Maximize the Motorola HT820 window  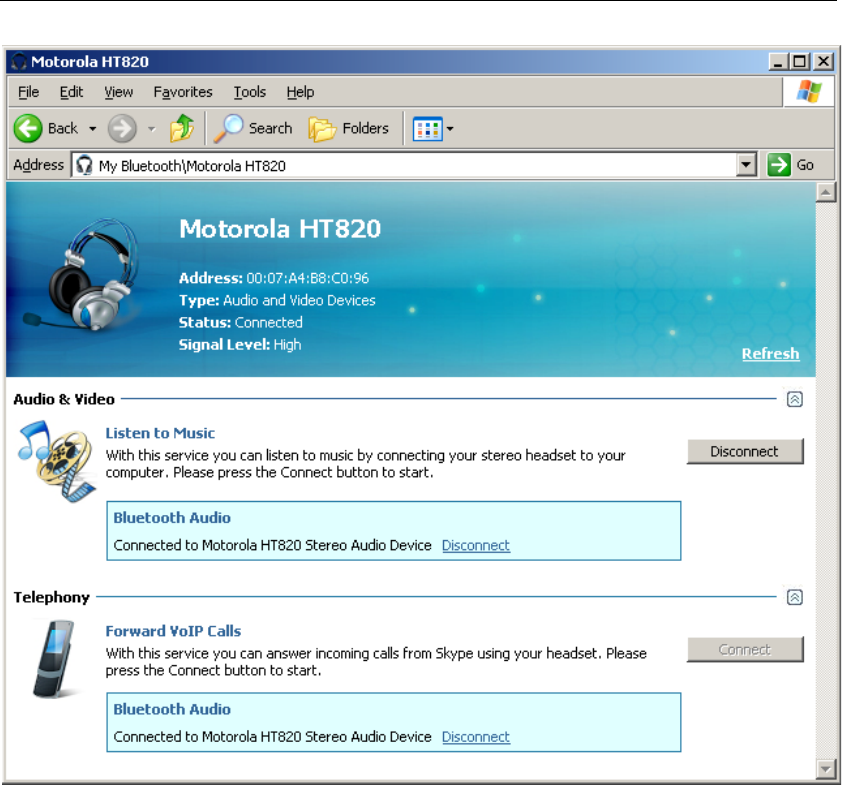[x=800, y=62]
